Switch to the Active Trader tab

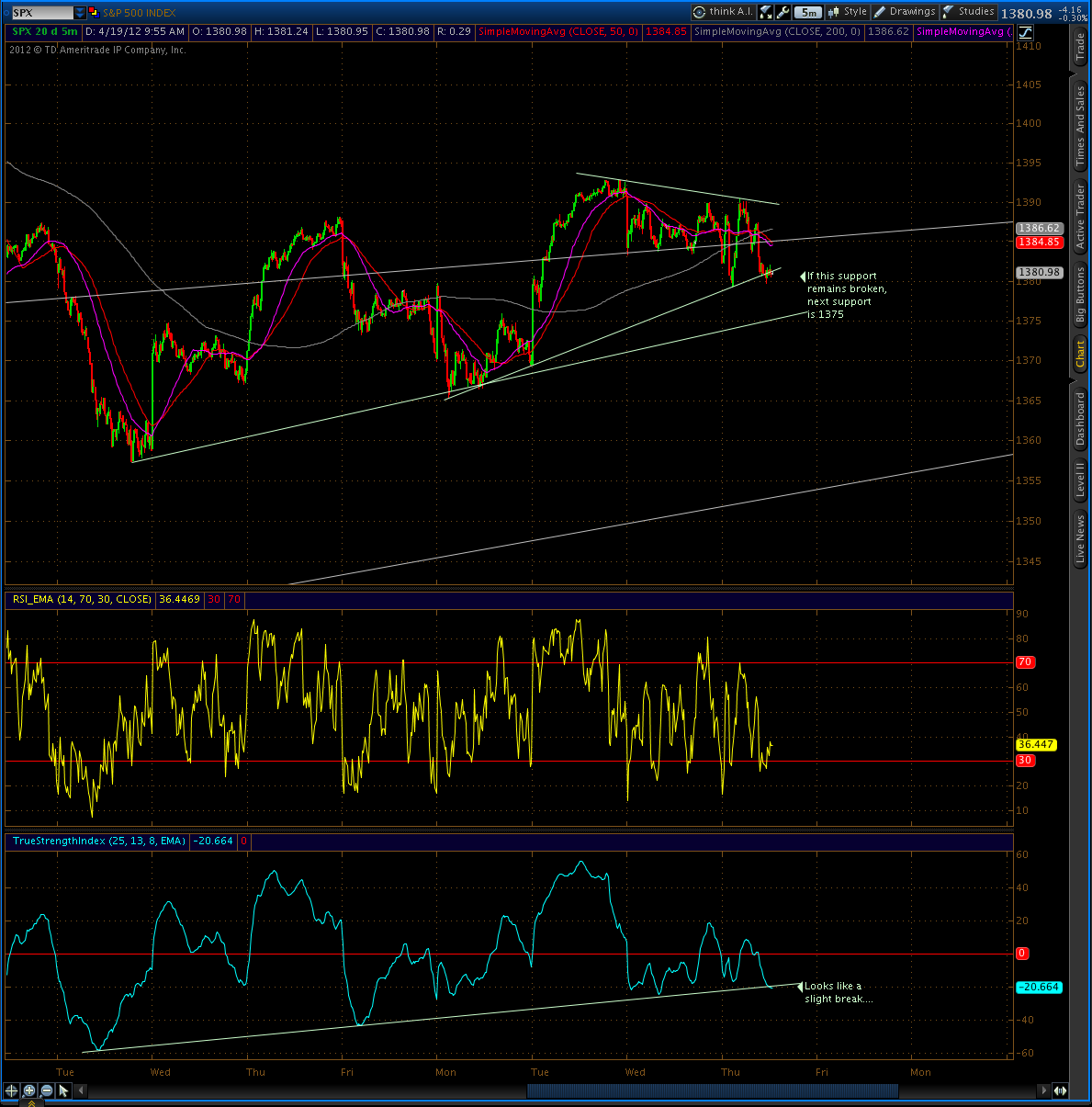tap(1080, 217)
